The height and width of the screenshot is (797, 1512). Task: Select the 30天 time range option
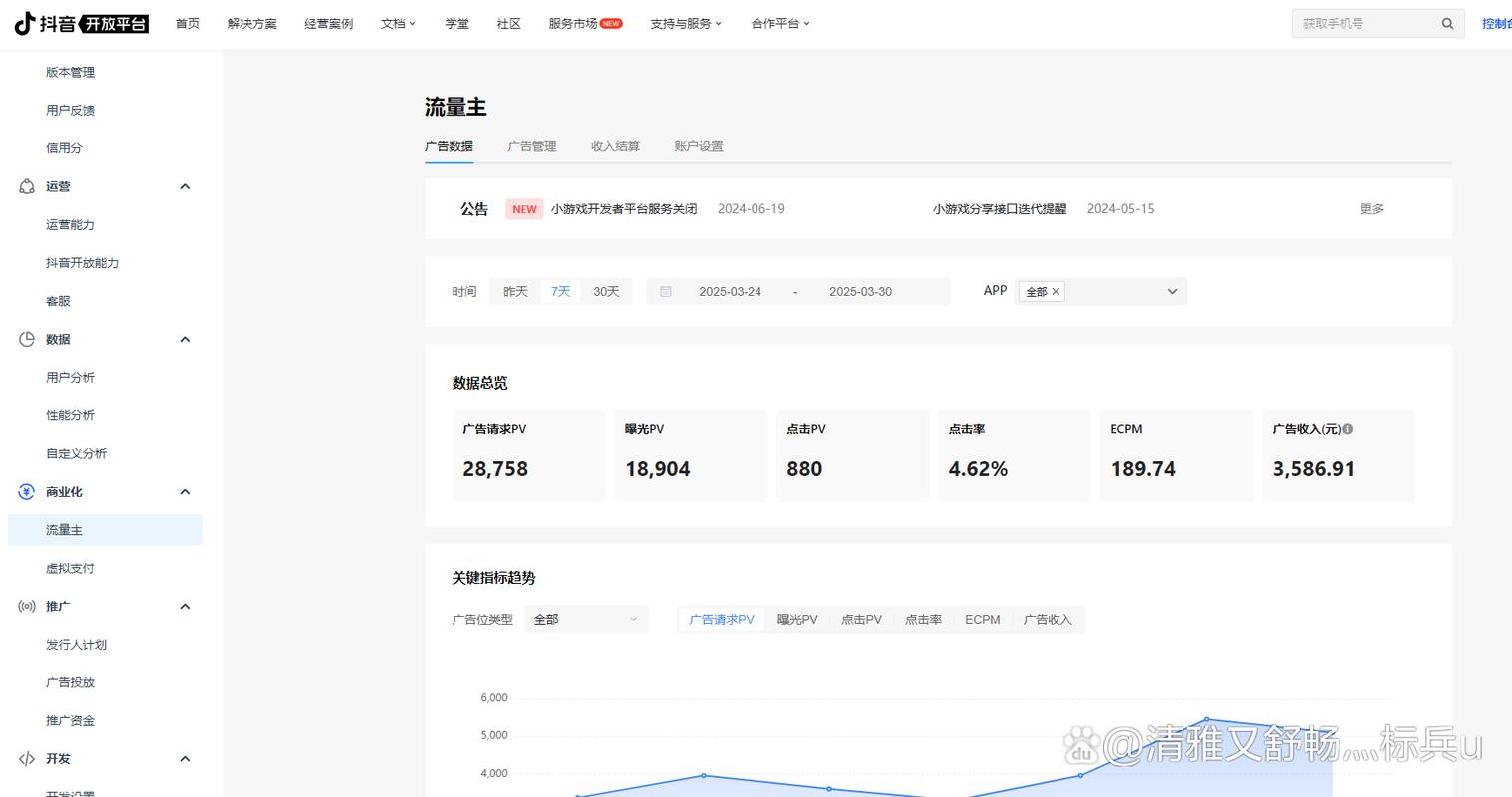(x=606, y=292)
